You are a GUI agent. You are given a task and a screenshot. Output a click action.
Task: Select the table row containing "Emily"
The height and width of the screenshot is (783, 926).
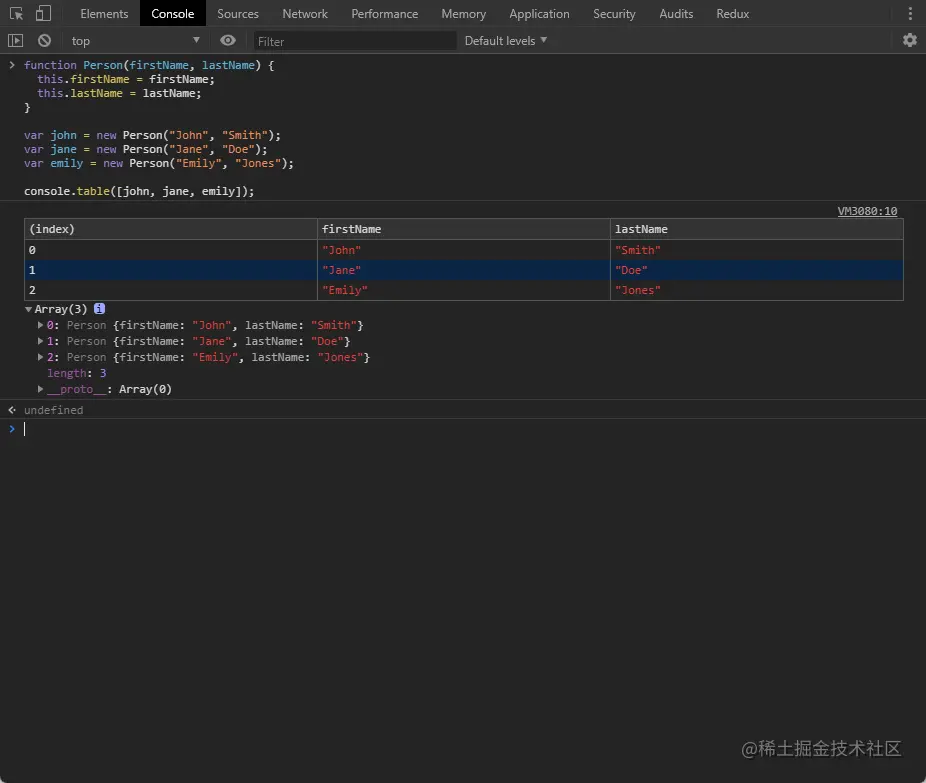[464, 290]
